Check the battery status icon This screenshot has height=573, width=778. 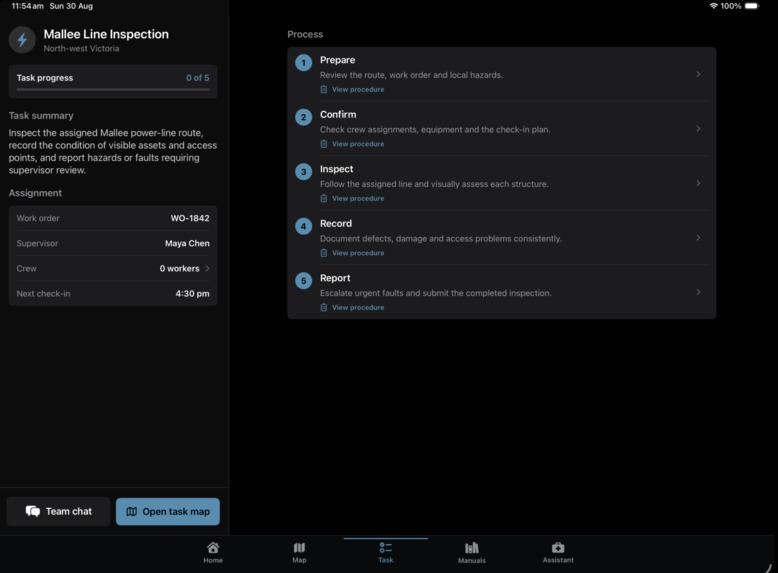(x=752, y=6)
